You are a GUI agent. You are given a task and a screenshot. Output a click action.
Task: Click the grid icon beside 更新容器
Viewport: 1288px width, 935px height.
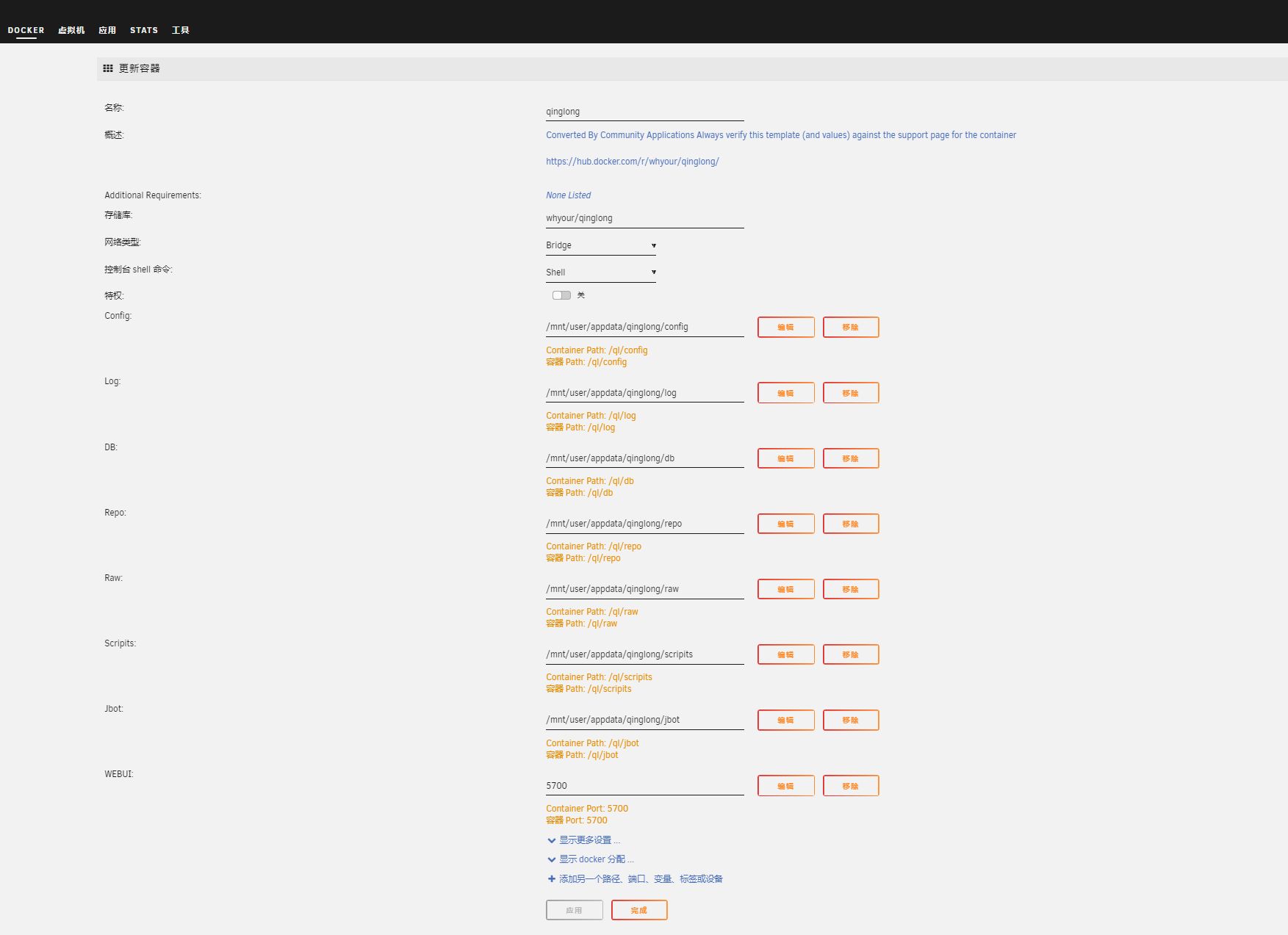click(108, 68)
